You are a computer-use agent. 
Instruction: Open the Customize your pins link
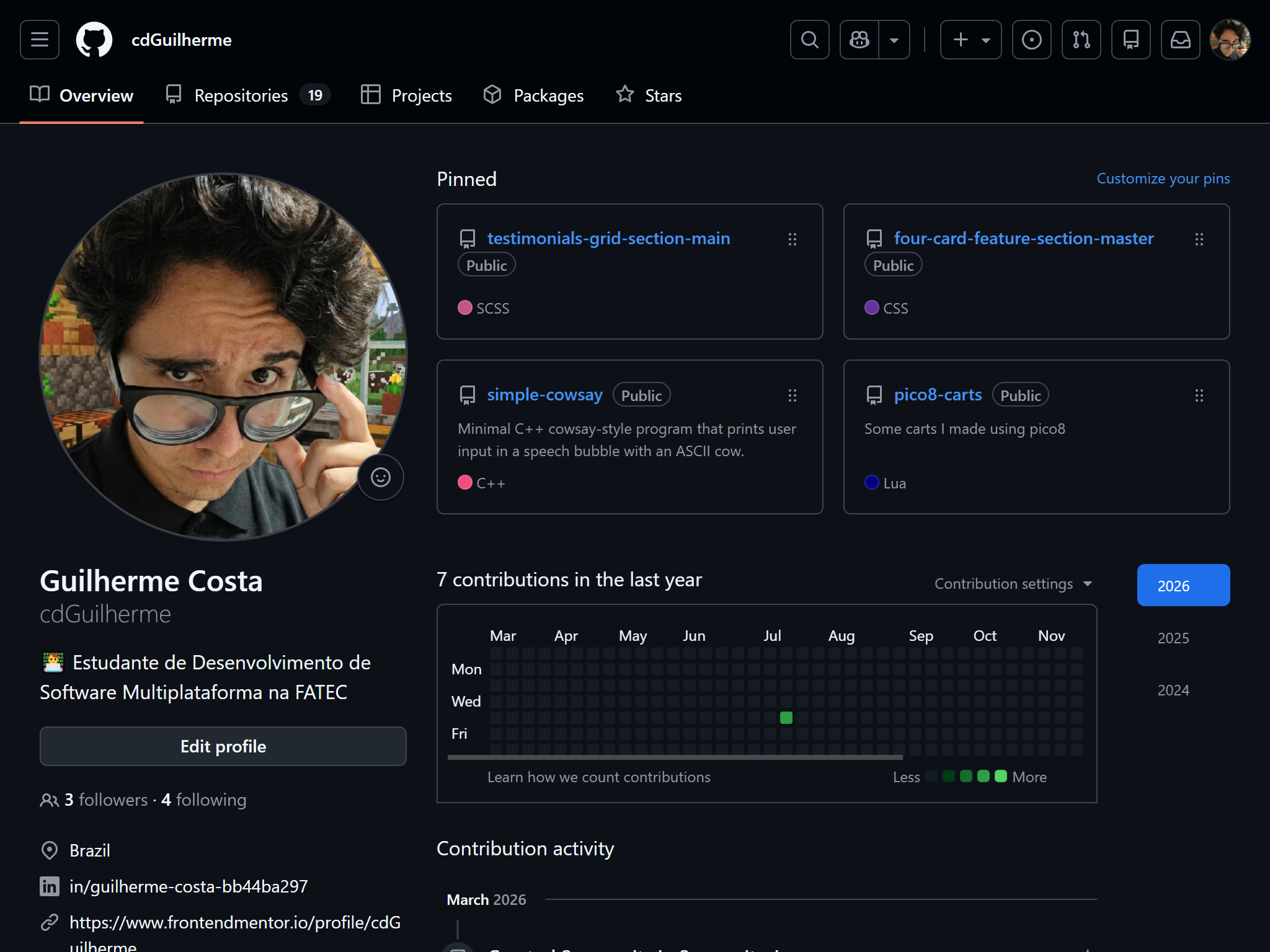tap(1163, 178)
